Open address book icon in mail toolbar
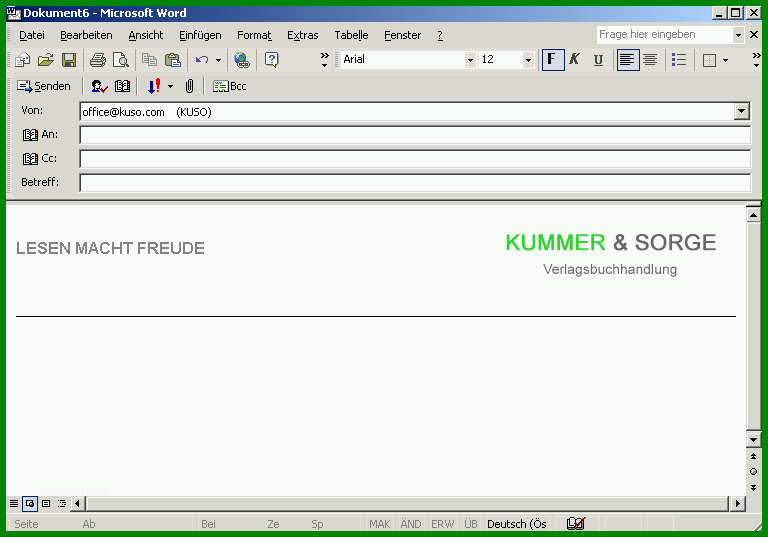768x537 pixels. tap(122, 87)
